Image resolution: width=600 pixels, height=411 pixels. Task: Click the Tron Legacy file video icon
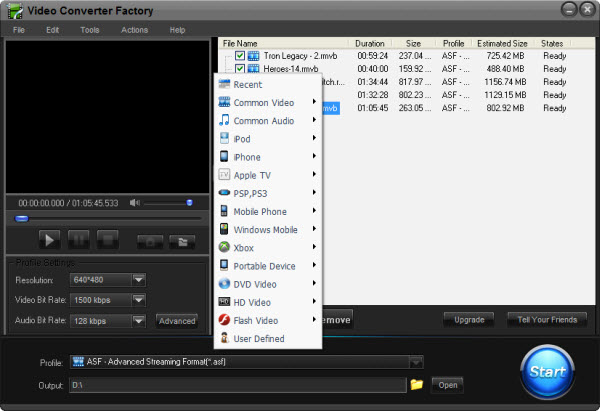point(253,56)
